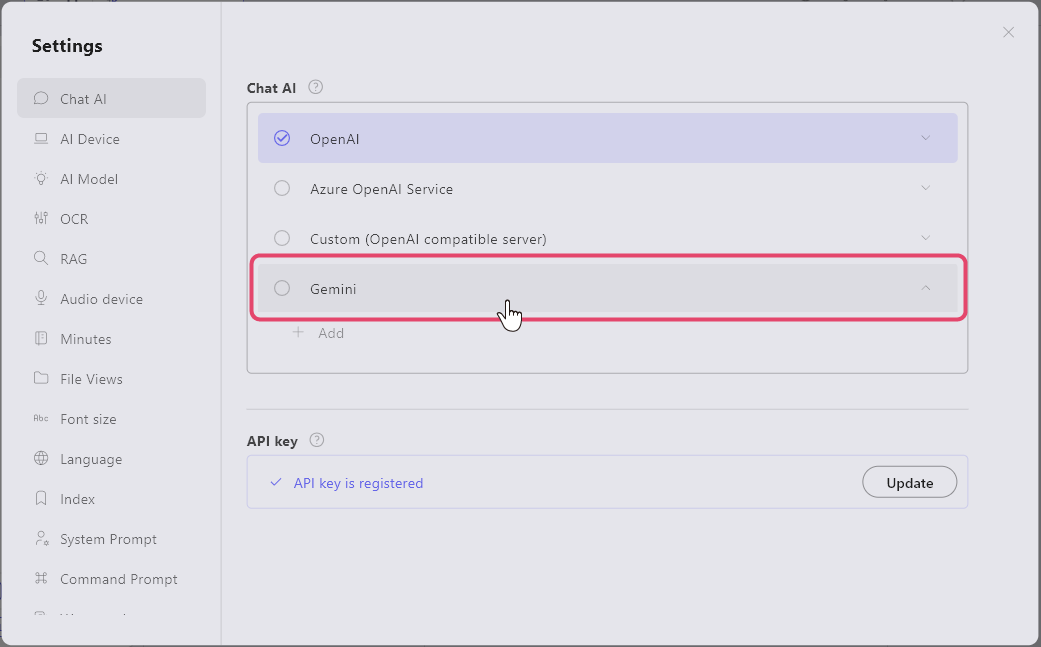Open the System Prompt settings

pos(107,539)
